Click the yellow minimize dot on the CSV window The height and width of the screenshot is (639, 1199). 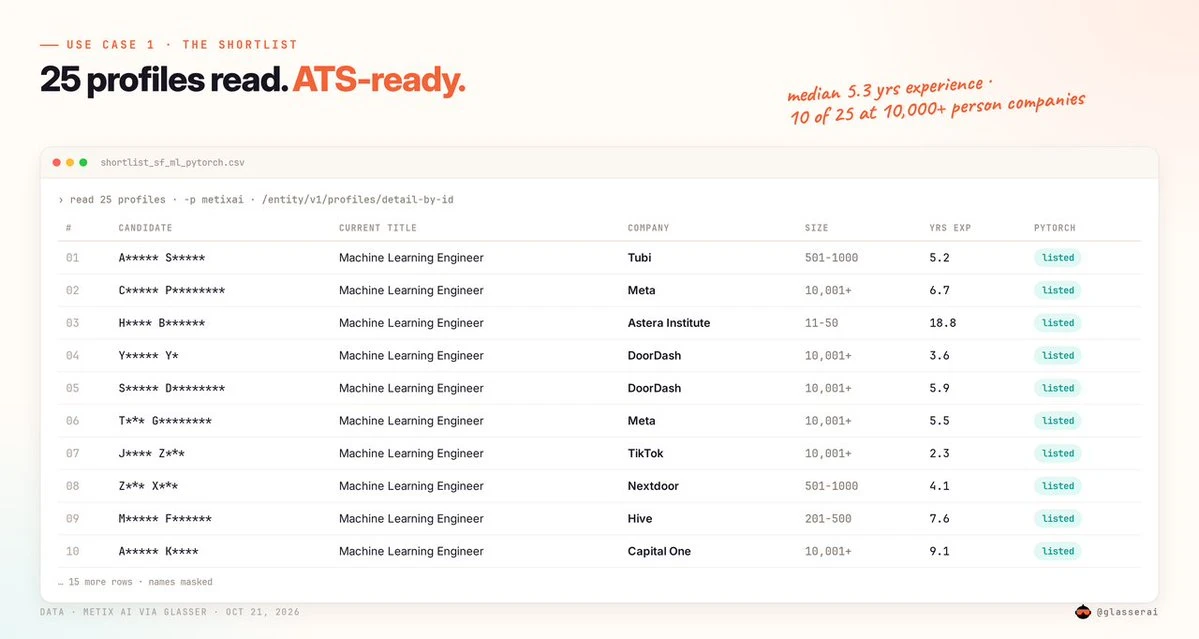click(70, 162)
